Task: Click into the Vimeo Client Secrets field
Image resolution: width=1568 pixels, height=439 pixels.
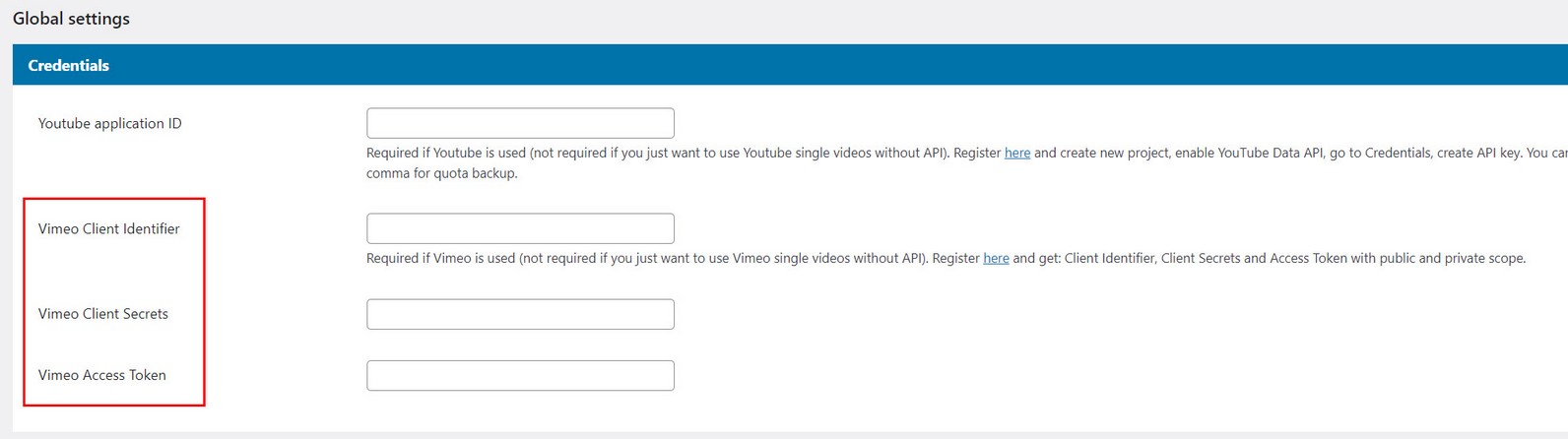Action: tap(520, 314)
